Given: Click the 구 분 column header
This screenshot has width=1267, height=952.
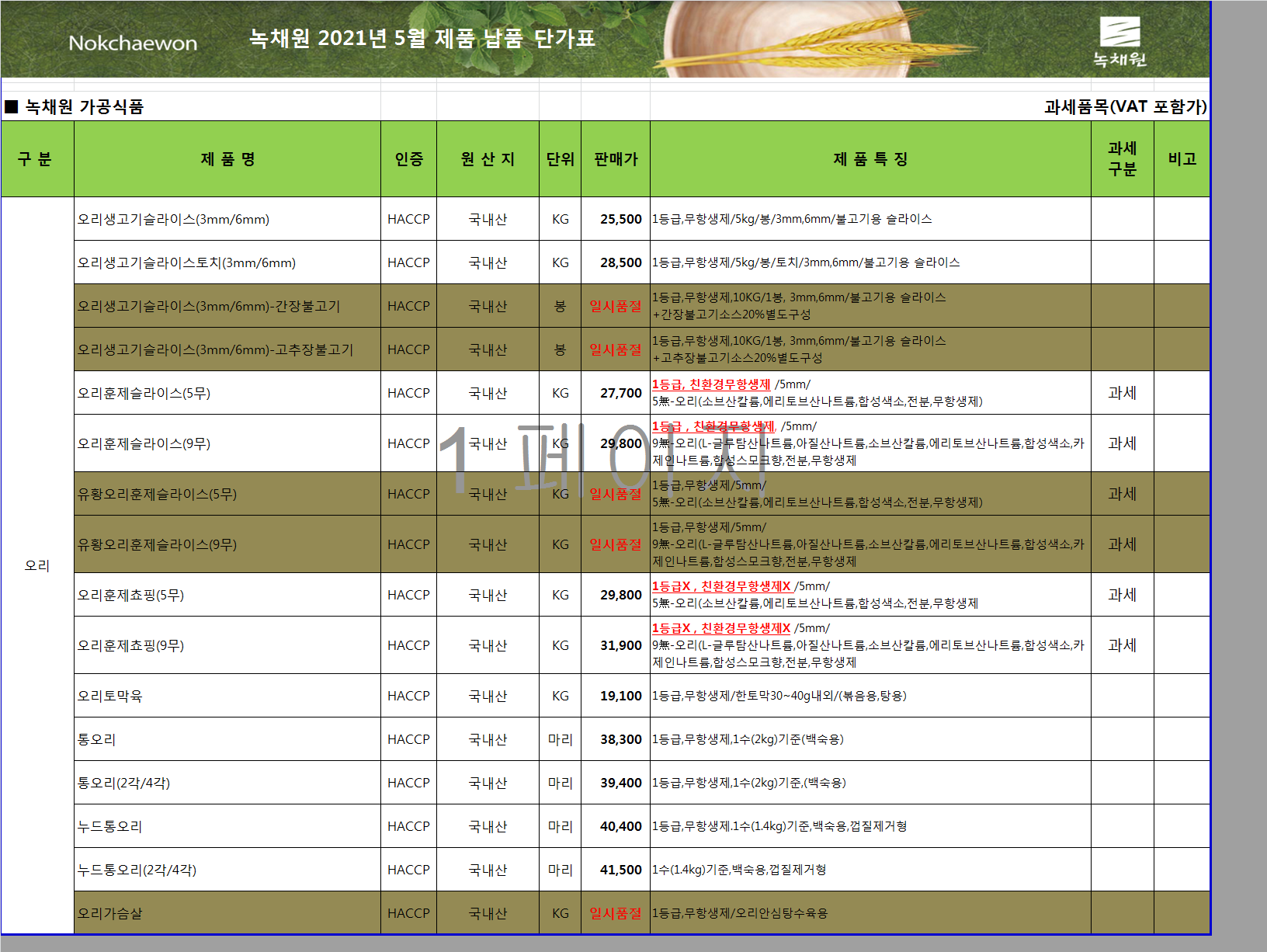Looking at the screenshot, I should [x=37, y=159].
